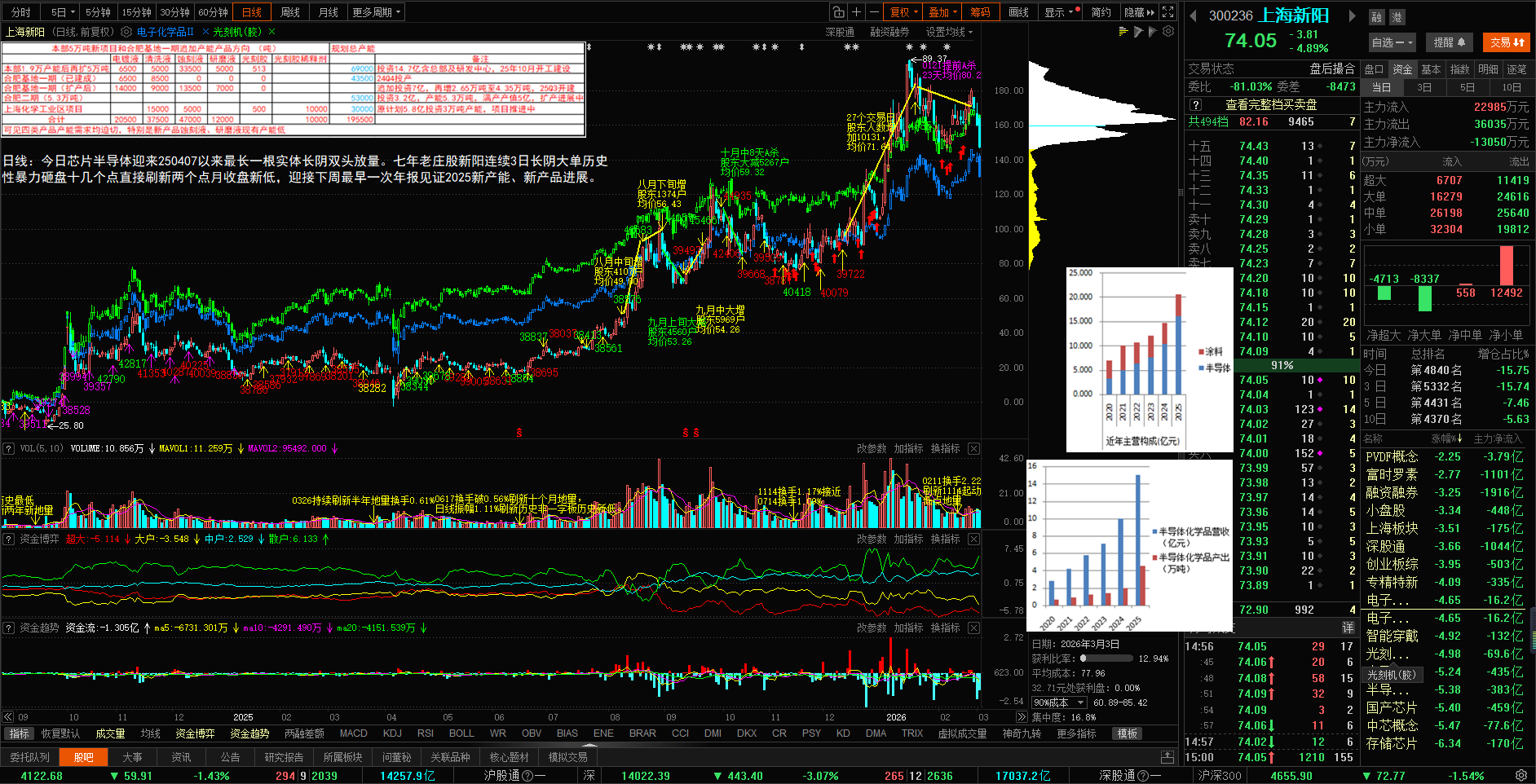The height and width of the screenshot is (784, 1536).
Task: Click the 港 Hong Kong connect badge
Action: (1397, 17)
